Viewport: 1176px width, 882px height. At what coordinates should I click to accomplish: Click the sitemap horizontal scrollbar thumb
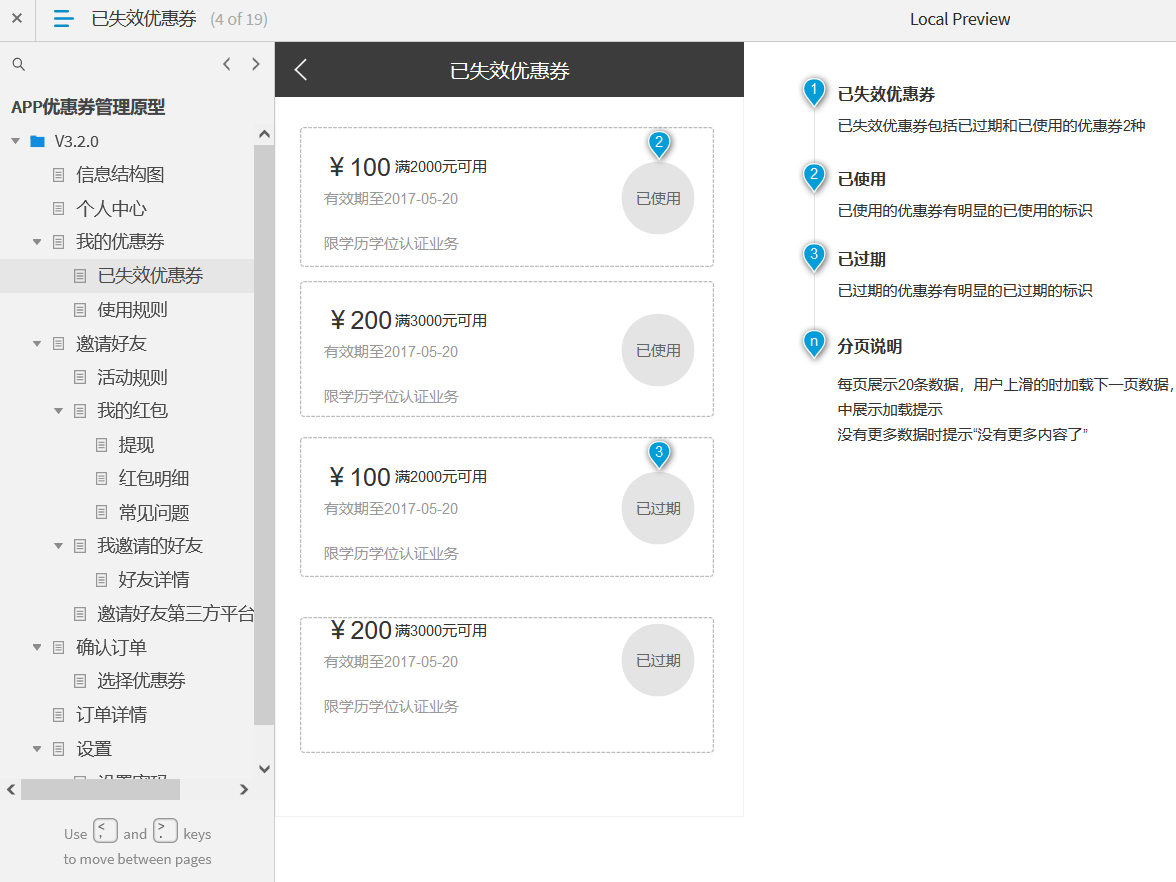point(100,789)
